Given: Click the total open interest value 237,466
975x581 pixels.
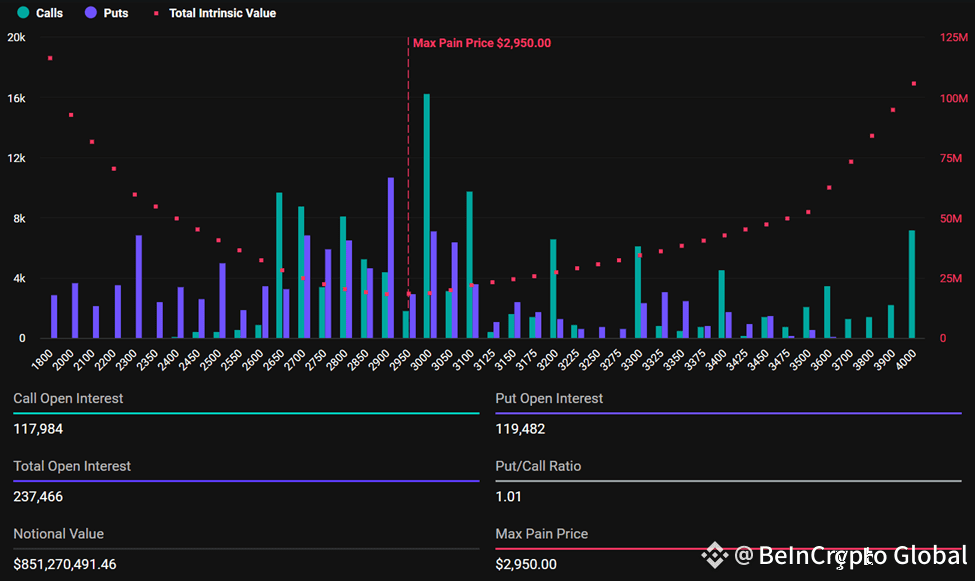Looking at the screenshot, I should click(38, 497).
